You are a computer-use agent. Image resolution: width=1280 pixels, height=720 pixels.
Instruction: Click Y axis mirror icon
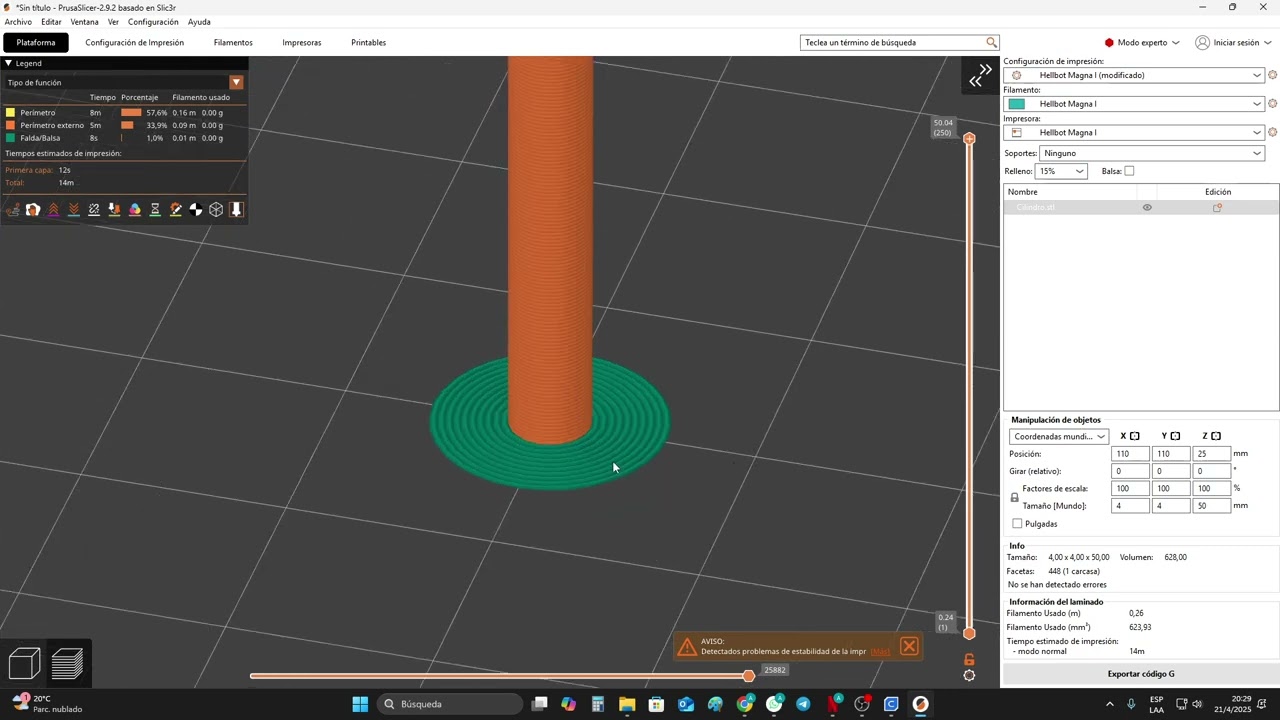pos(1175,436)
